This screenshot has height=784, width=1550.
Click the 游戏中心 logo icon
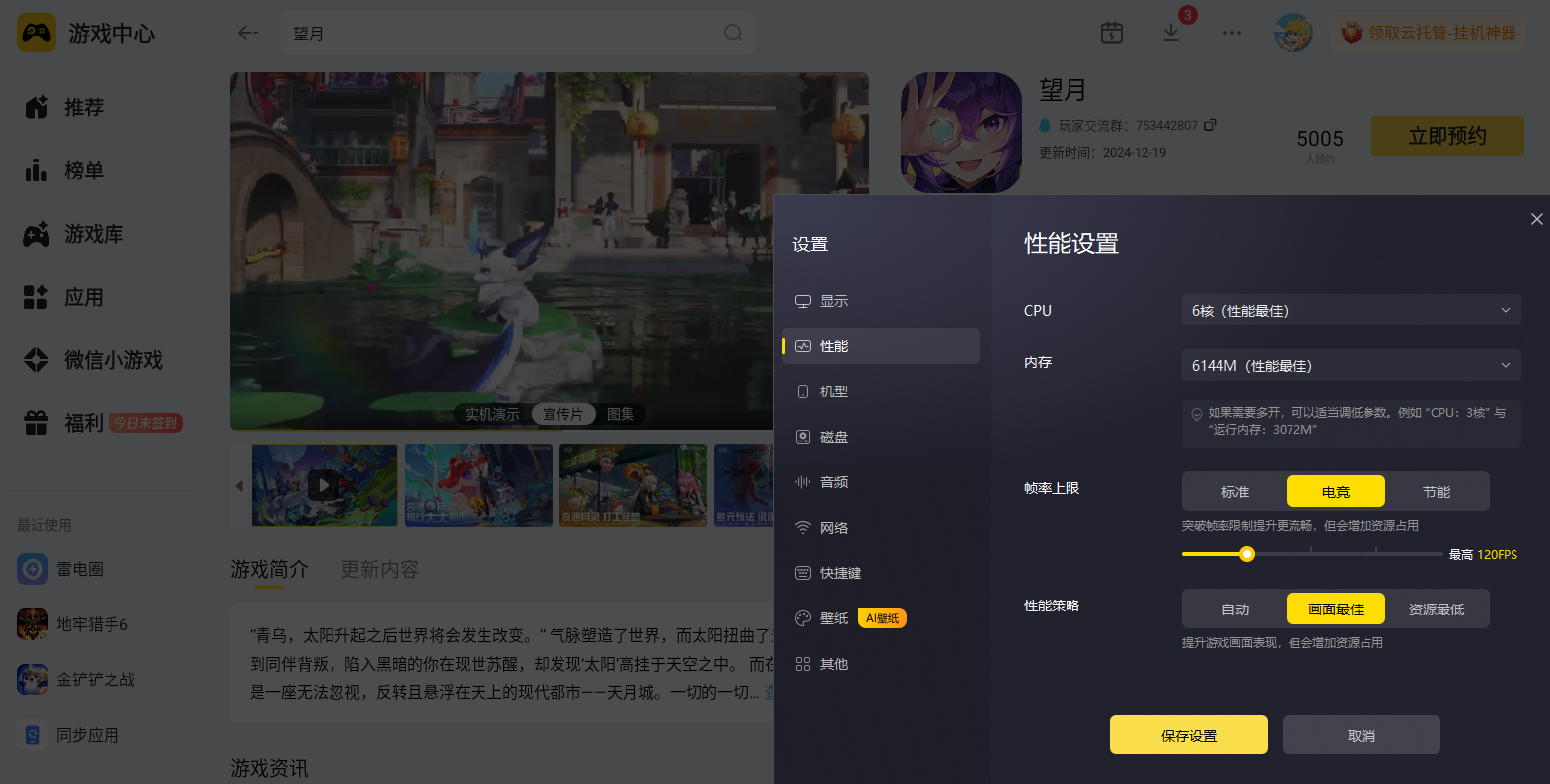click(37, 33)
